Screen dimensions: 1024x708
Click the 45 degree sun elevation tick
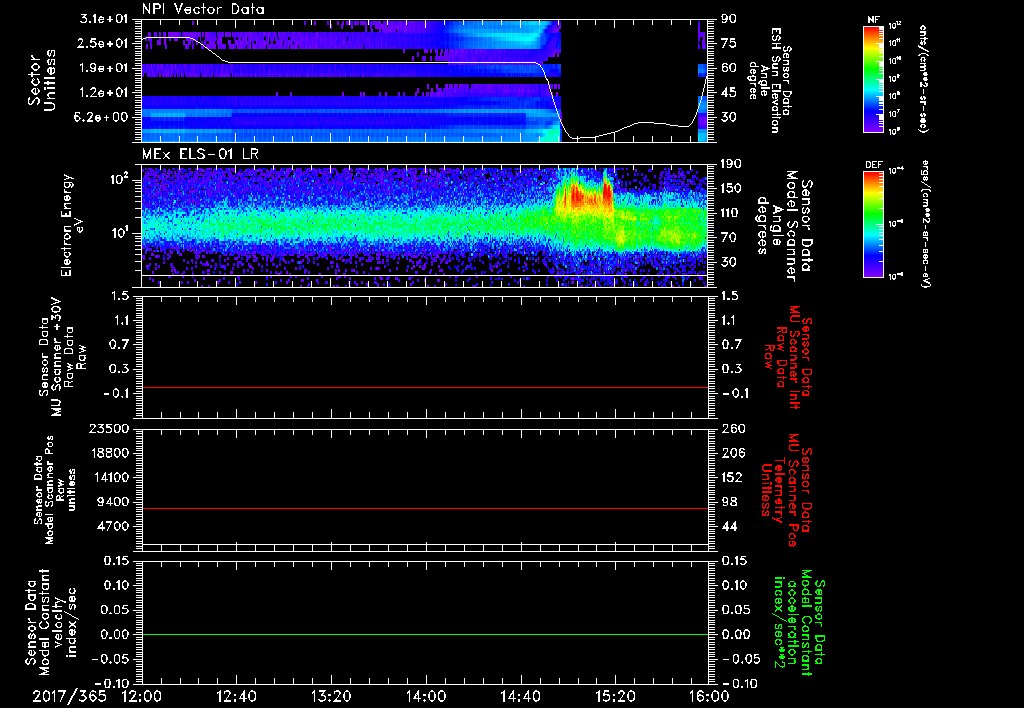pos(729,93)
